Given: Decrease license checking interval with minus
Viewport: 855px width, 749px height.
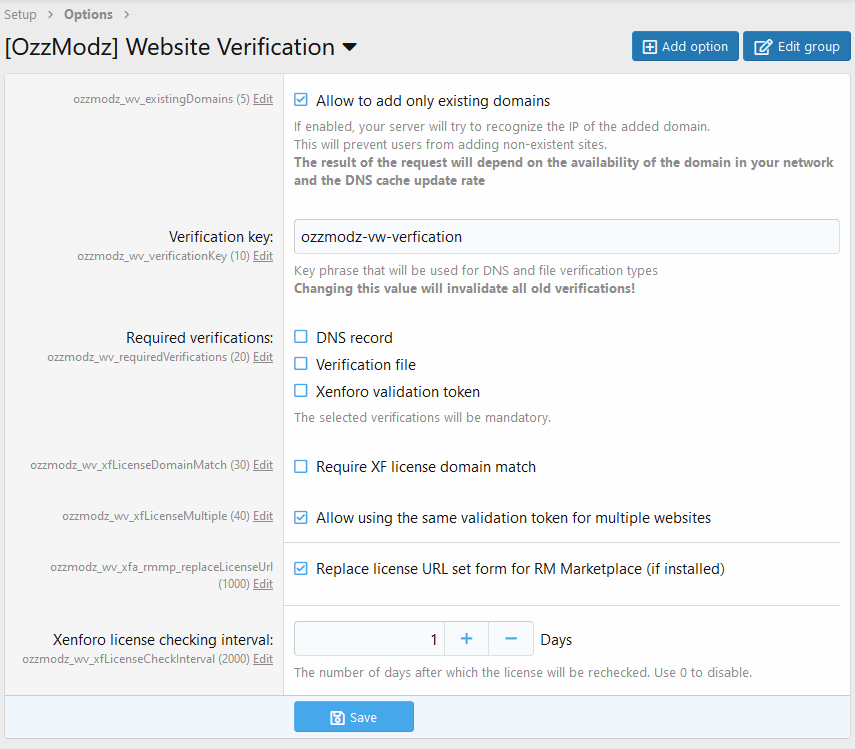Looking at the screenshot, I should coord(511,639).
